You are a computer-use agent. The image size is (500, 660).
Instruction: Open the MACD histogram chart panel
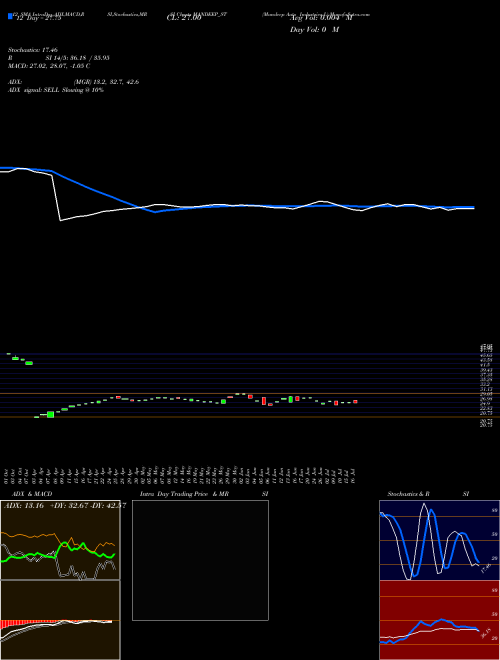(60, 620)
